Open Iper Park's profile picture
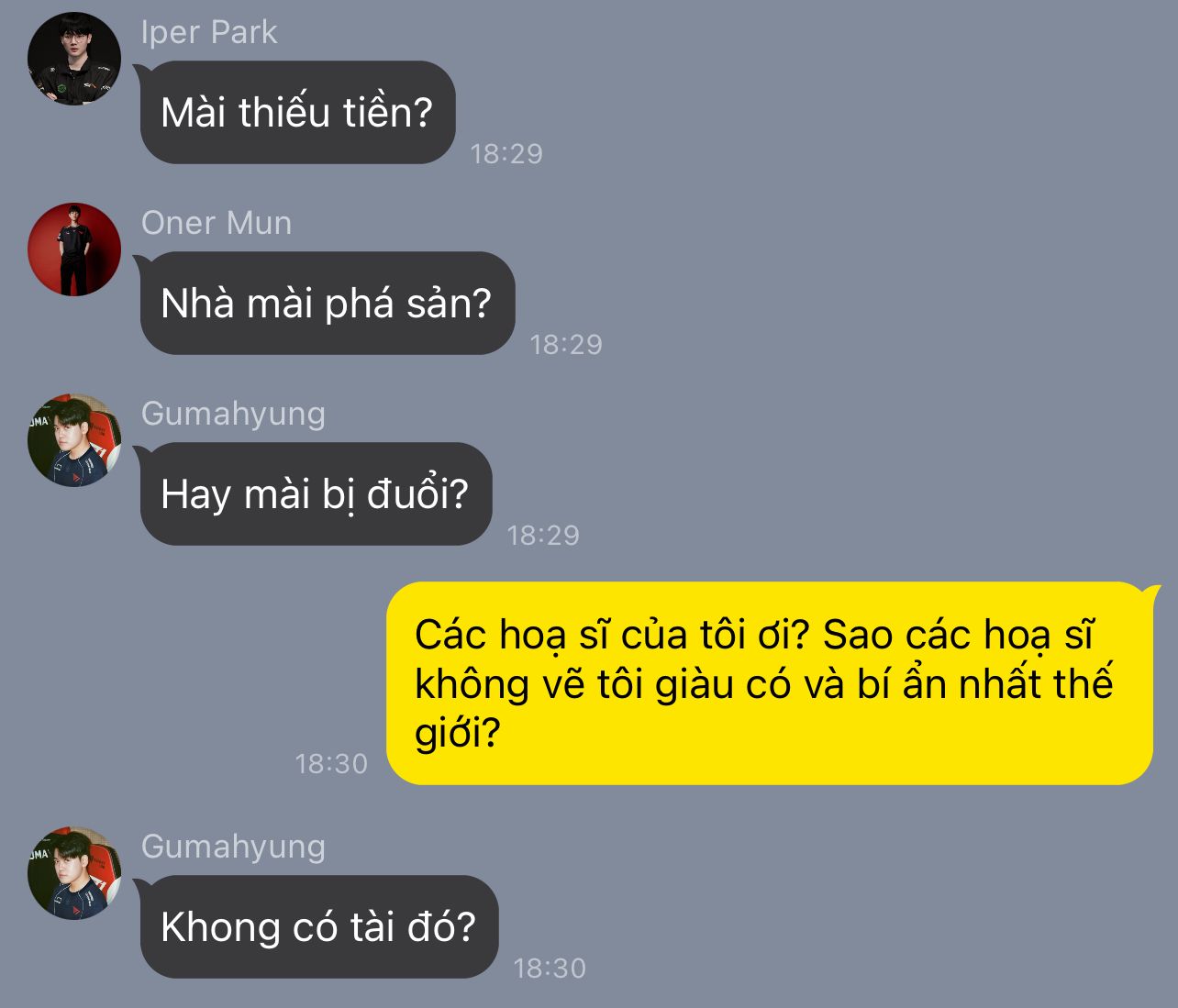Image resolution: width=1178 pixels, height=1008 pixels. click(74, 59)
